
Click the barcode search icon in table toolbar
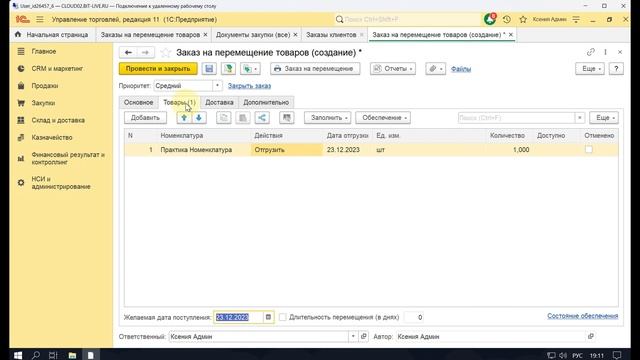287,118
